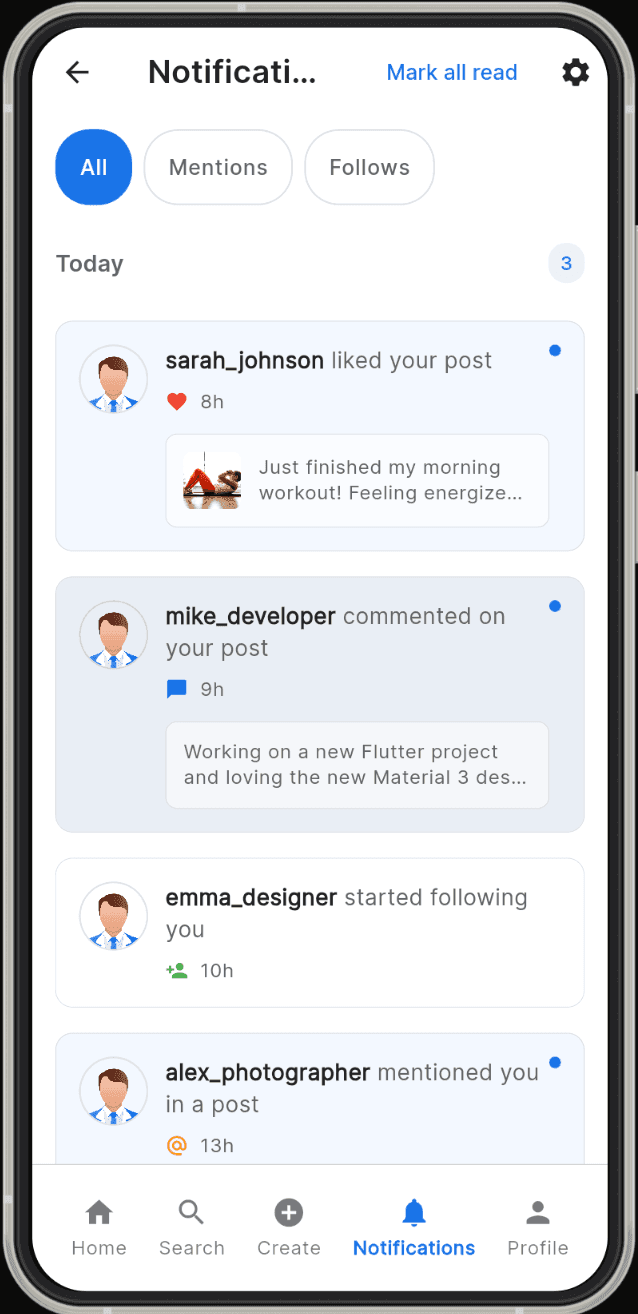Open the Home tab icon

pyautogui.click(x=99, y=1210)
